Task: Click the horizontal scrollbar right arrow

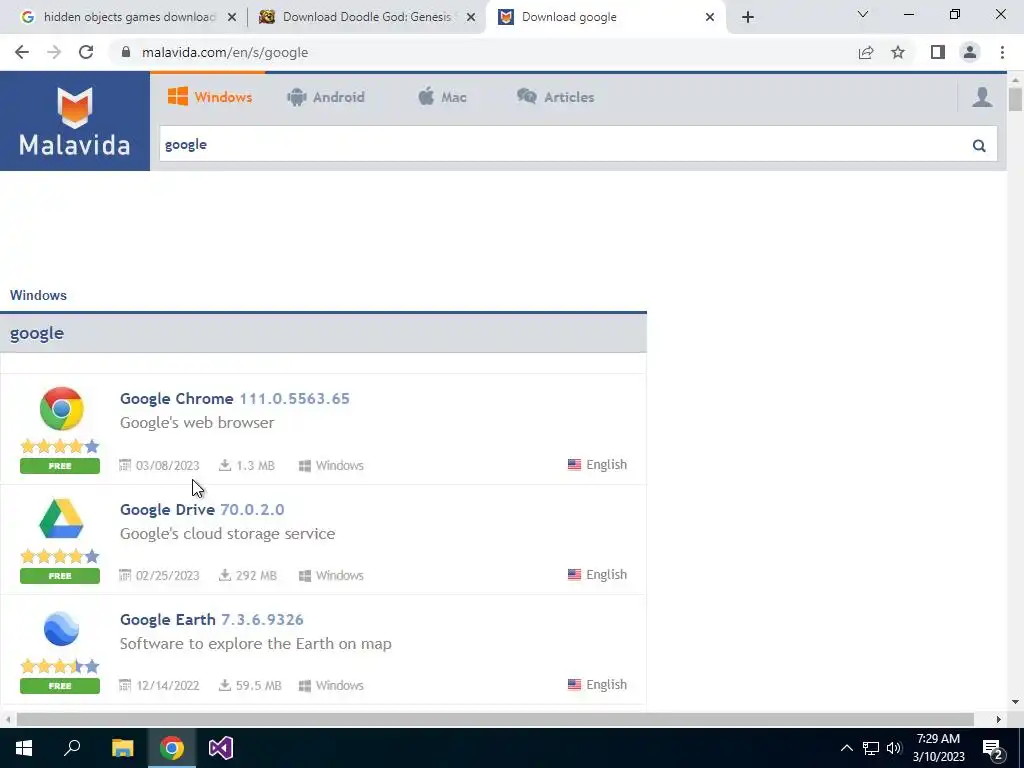Action: click(999, 719)
